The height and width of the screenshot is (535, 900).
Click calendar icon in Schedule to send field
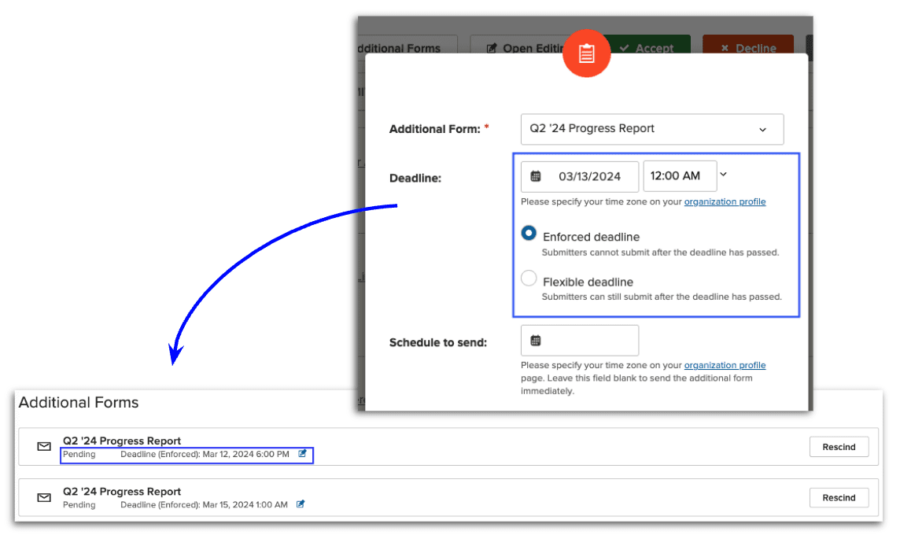(x=536, y=340)
